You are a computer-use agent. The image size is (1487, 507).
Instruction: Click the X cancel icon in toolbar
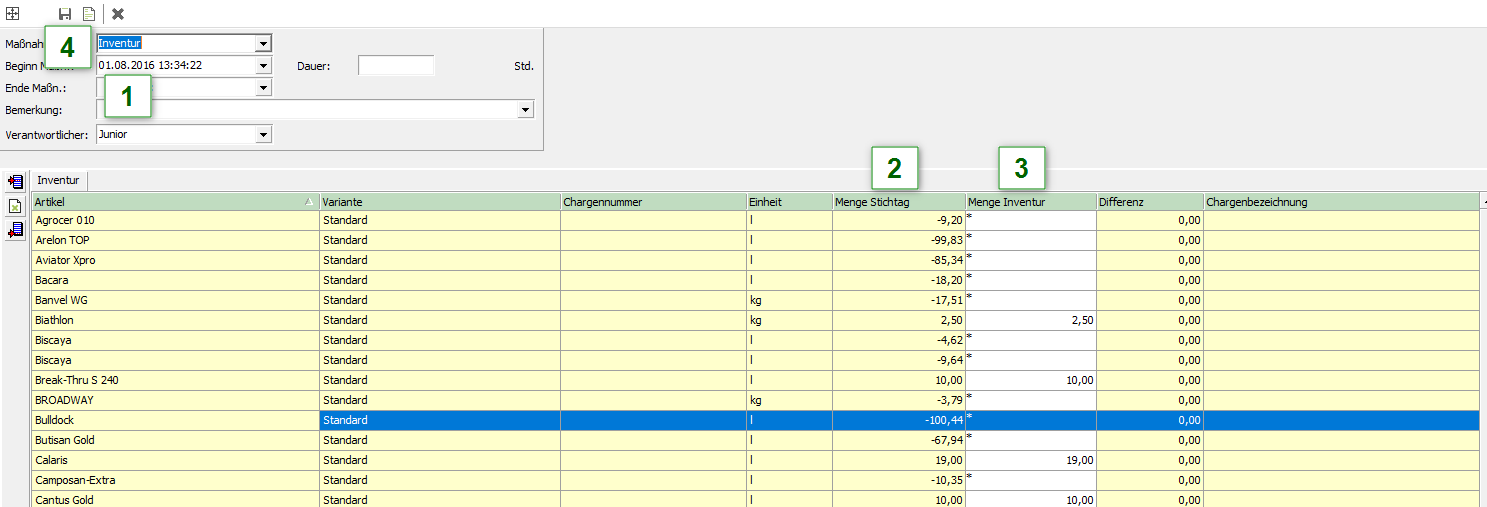pyautogui.click(x=118, y=14)
